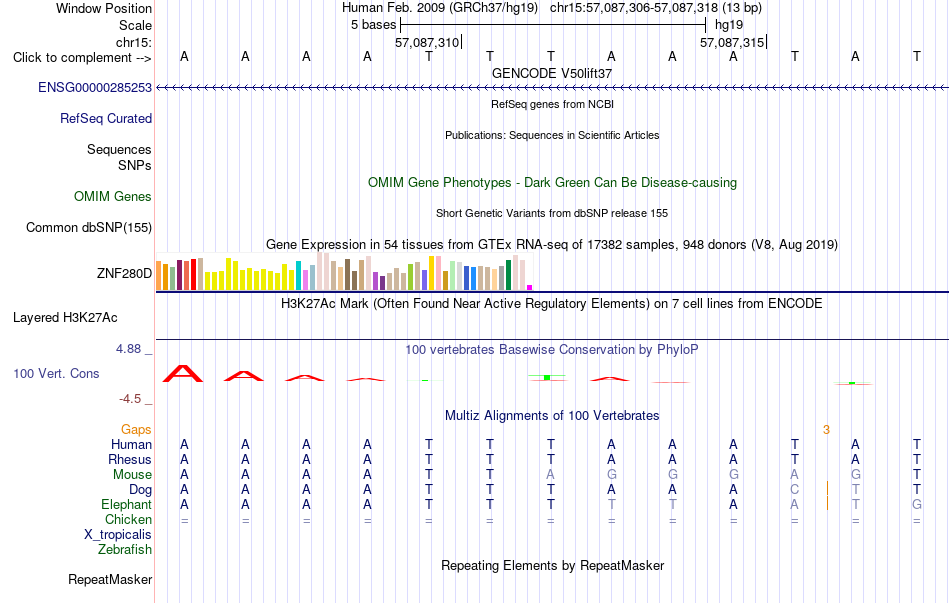Click the SNPs track label
Screen dimensions: 950x603
click(135, 165)
